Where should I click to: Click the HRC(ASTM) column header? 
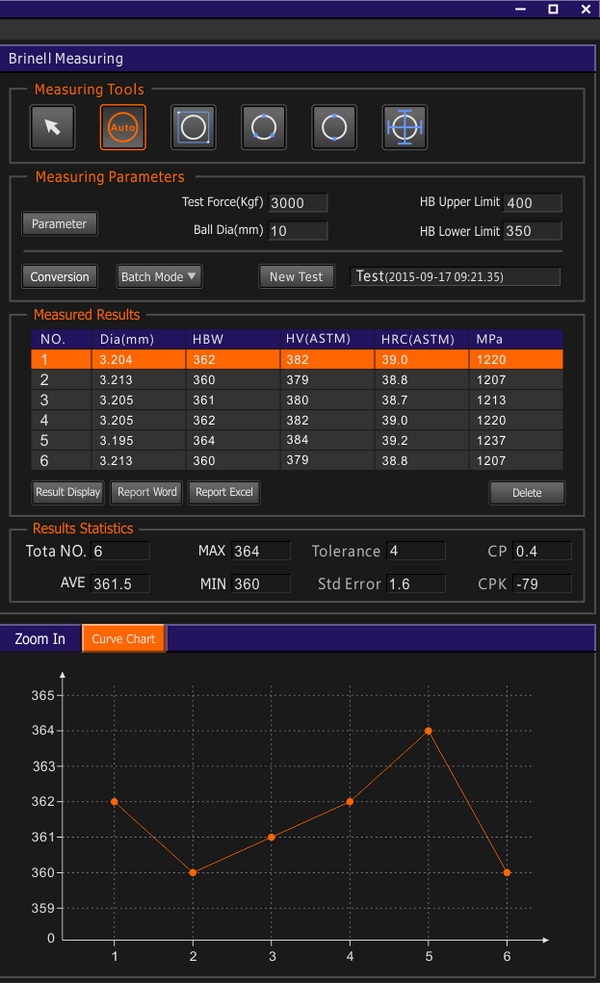click(x=422, y=339)
